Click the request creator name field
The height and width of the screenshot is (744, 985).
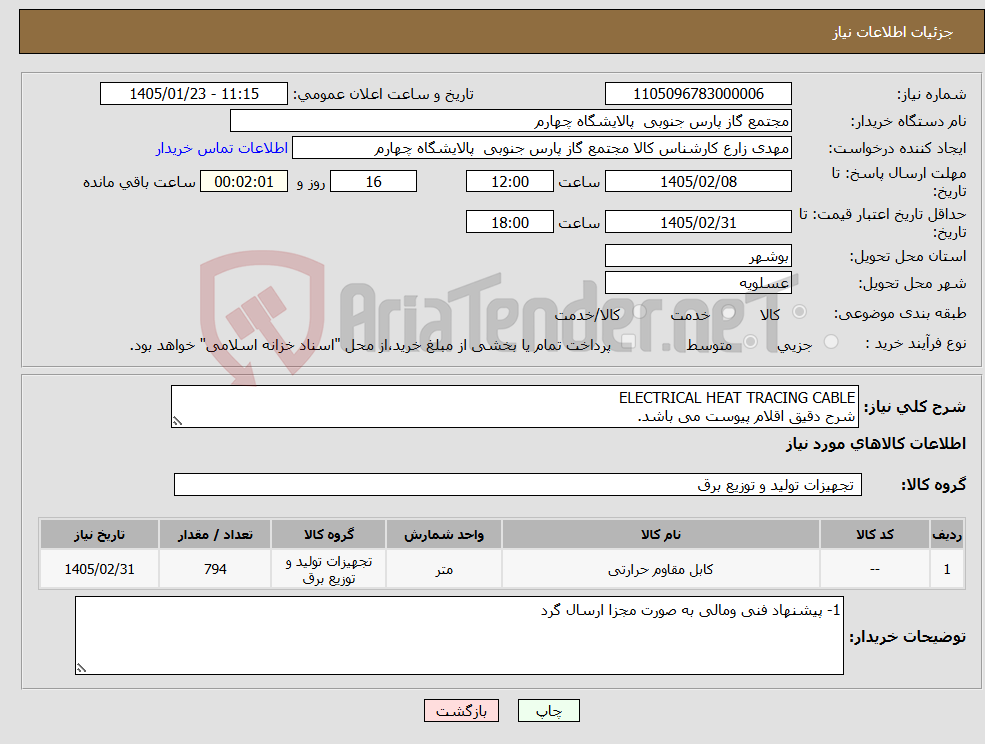coord(541,148)
